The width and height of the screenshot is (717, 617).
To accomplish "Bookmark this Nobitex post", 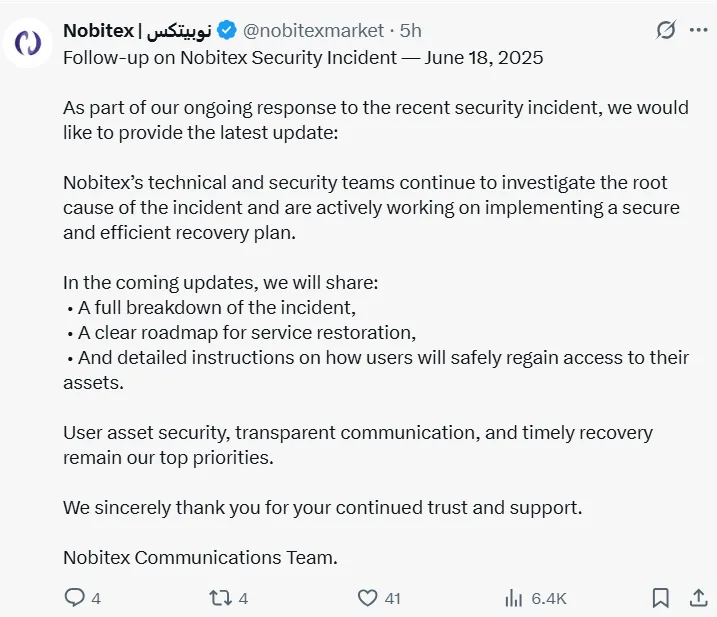I will click(660, 598).
